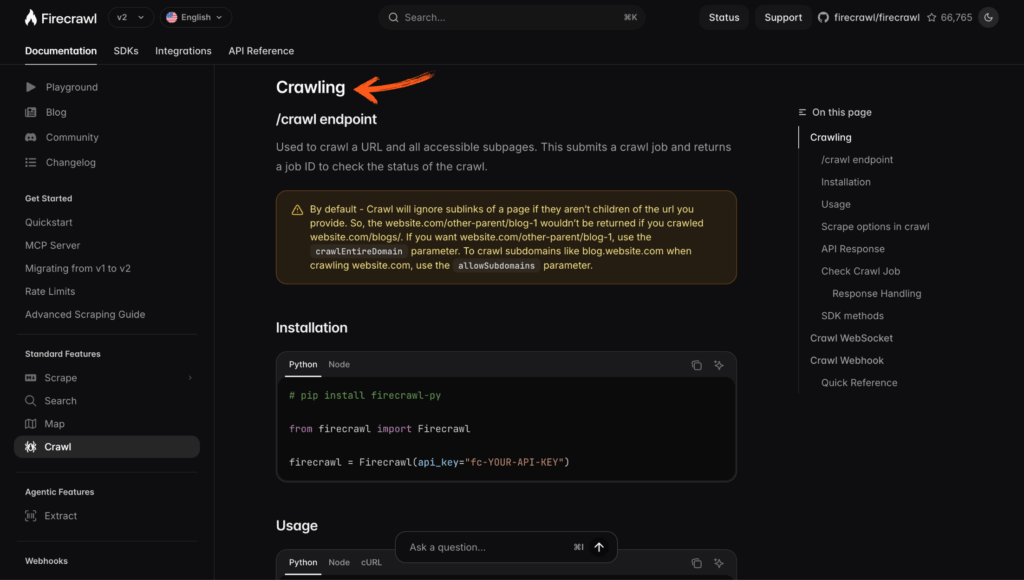The width and height of the screenshot is (1024, 580).
Task: Click the Crawl gear icon in sidebar
Action: (31, 446)
